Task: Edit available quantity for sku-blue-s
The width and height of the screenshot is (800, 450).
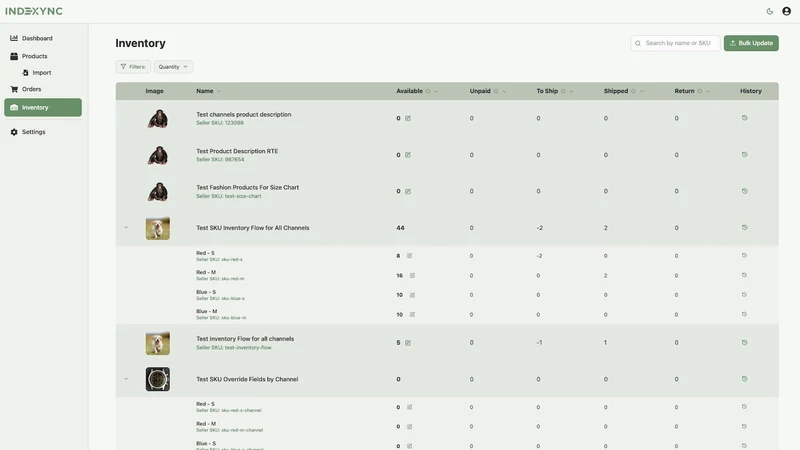Action: pos(412,295)
